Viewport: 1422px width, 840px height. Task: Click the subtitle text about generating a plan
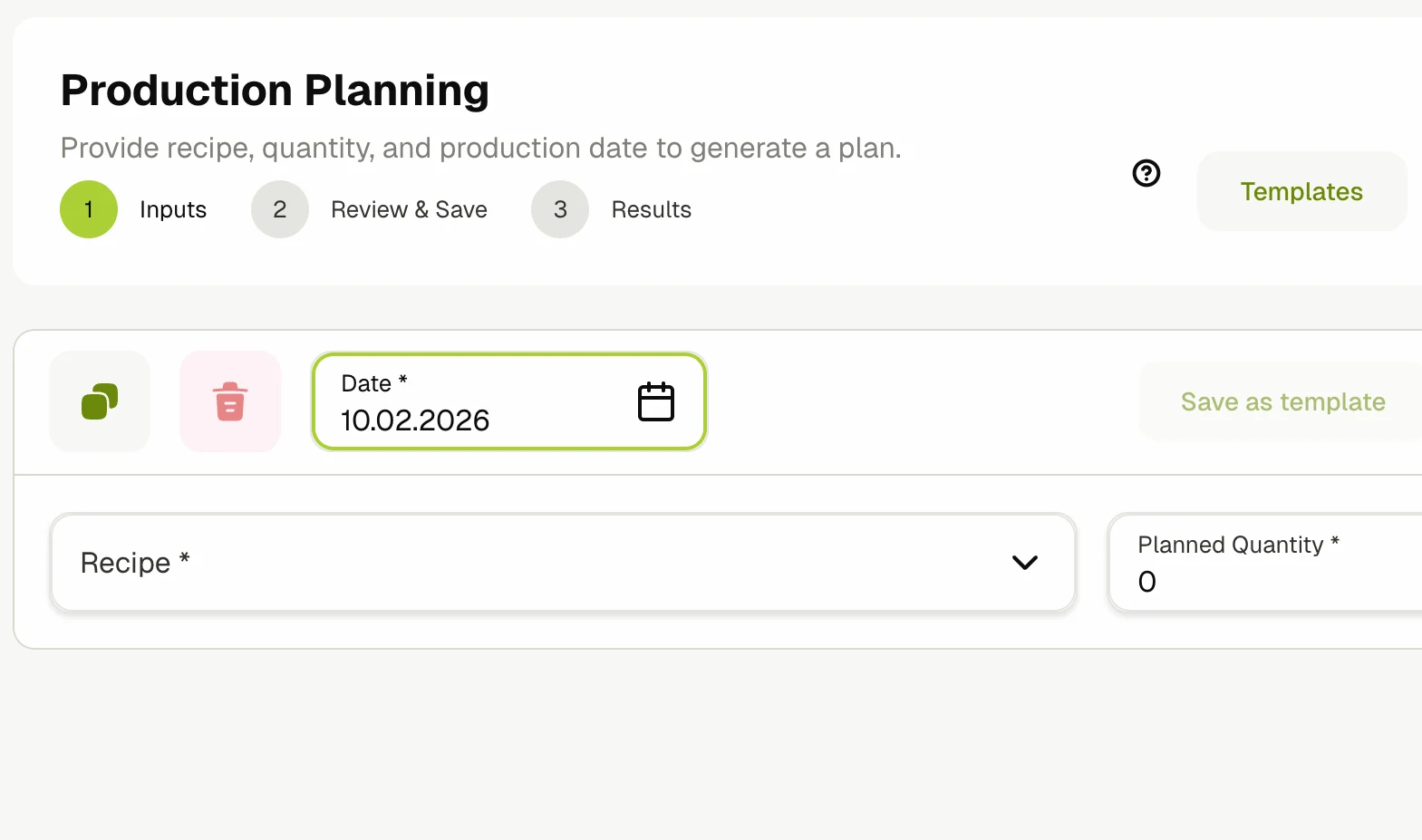click(x=480, y=148)
